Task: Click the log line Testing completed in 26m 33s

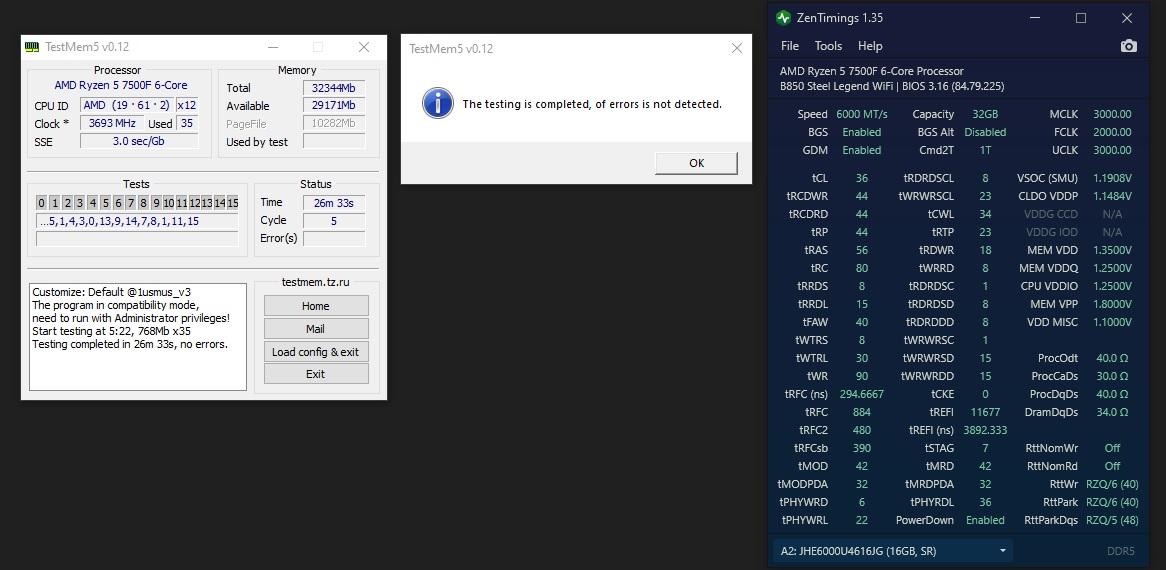Action: tap(130, 344)
